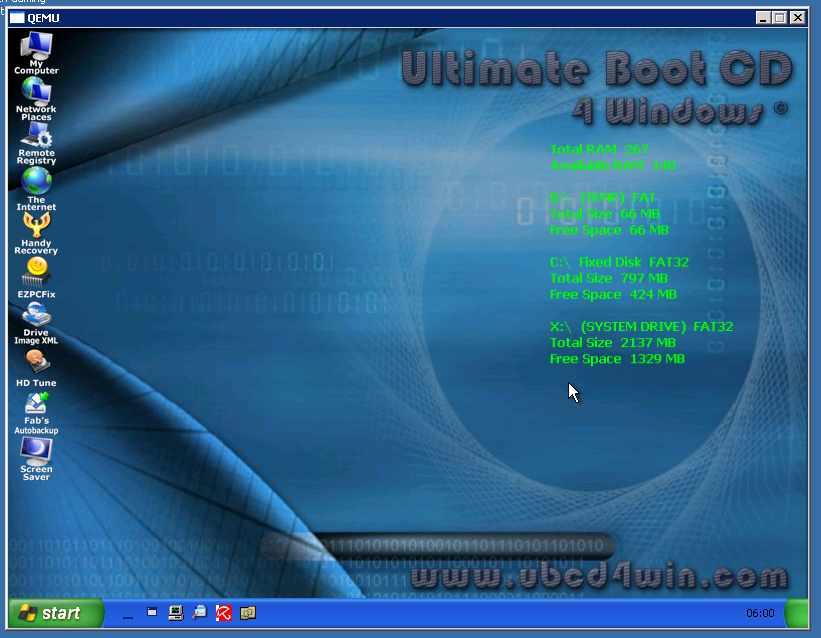Click the 'C:\ Fixed Disk FAT32' line

coord(619,262)
